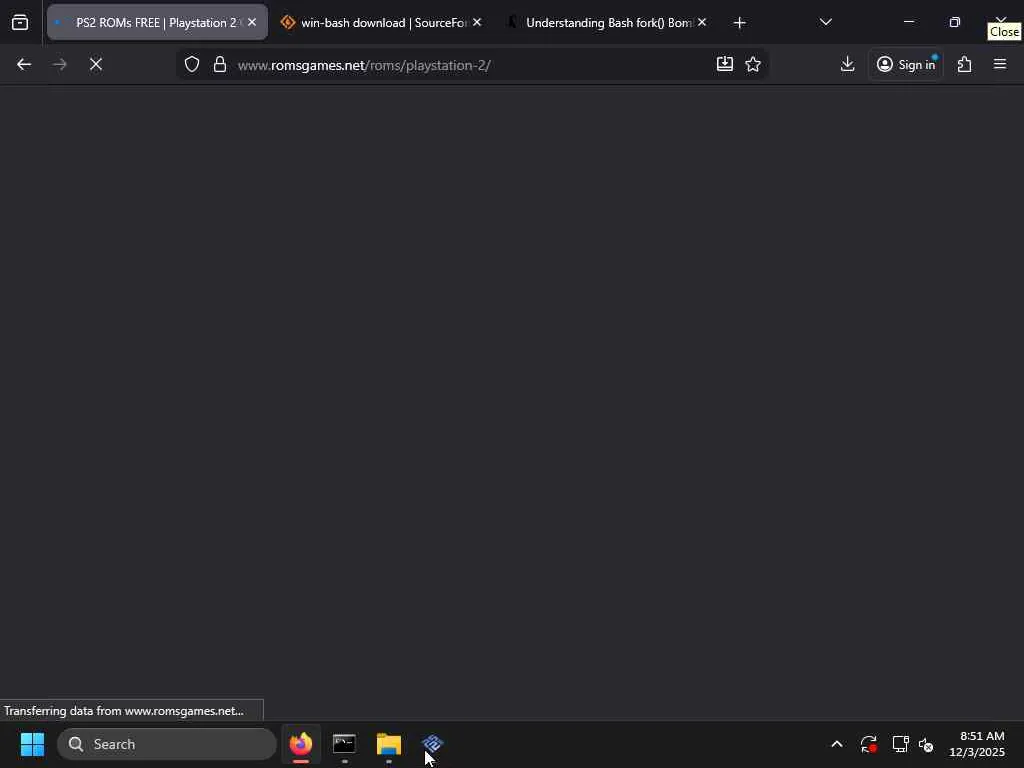
Task: Click the sync status tray icon
Action: (869, 744)
